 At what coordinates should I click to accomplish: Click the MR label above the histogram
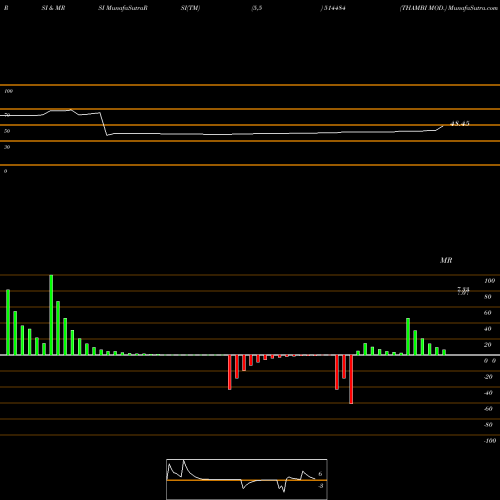446,260
